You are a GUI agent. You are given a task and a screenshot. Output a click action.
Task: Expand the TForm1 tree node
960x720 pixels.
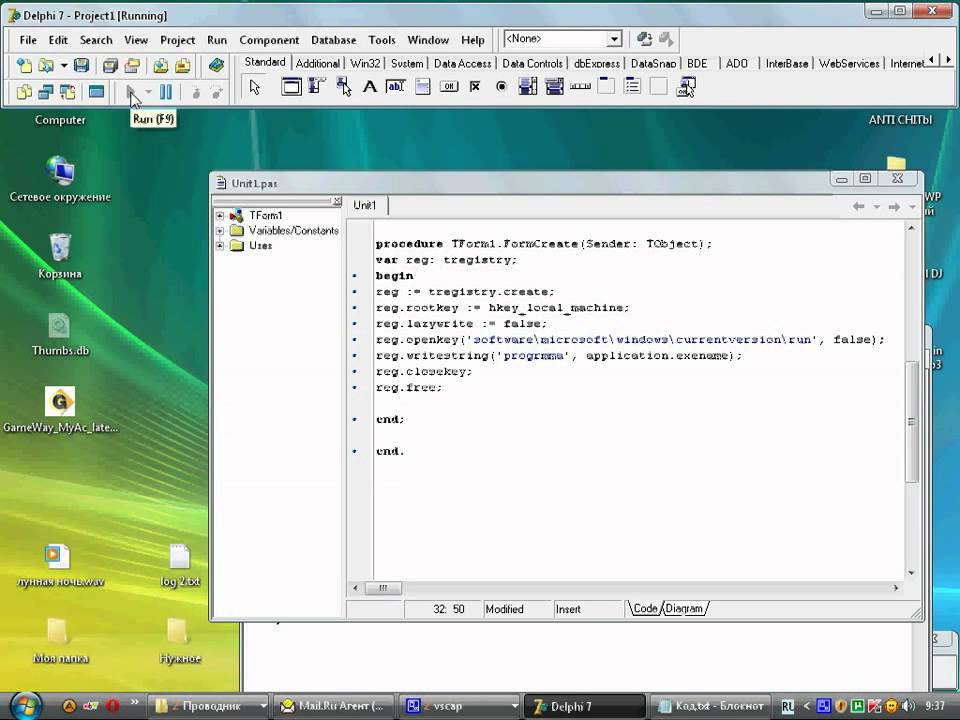(220, 216)
